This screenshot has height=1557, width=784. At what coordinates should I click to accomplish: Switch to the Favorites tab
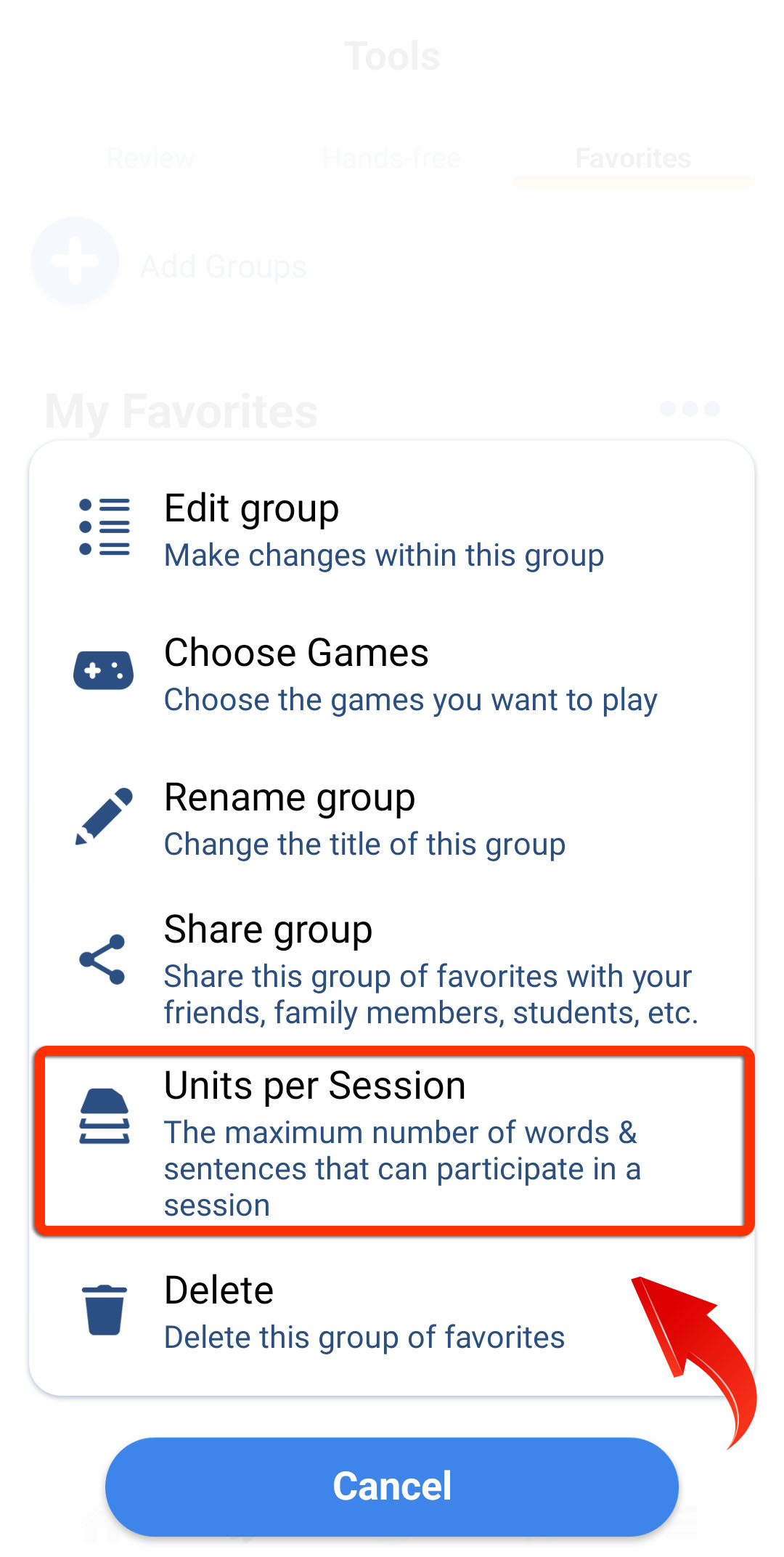pyautogui.click(x=633, y=158)
